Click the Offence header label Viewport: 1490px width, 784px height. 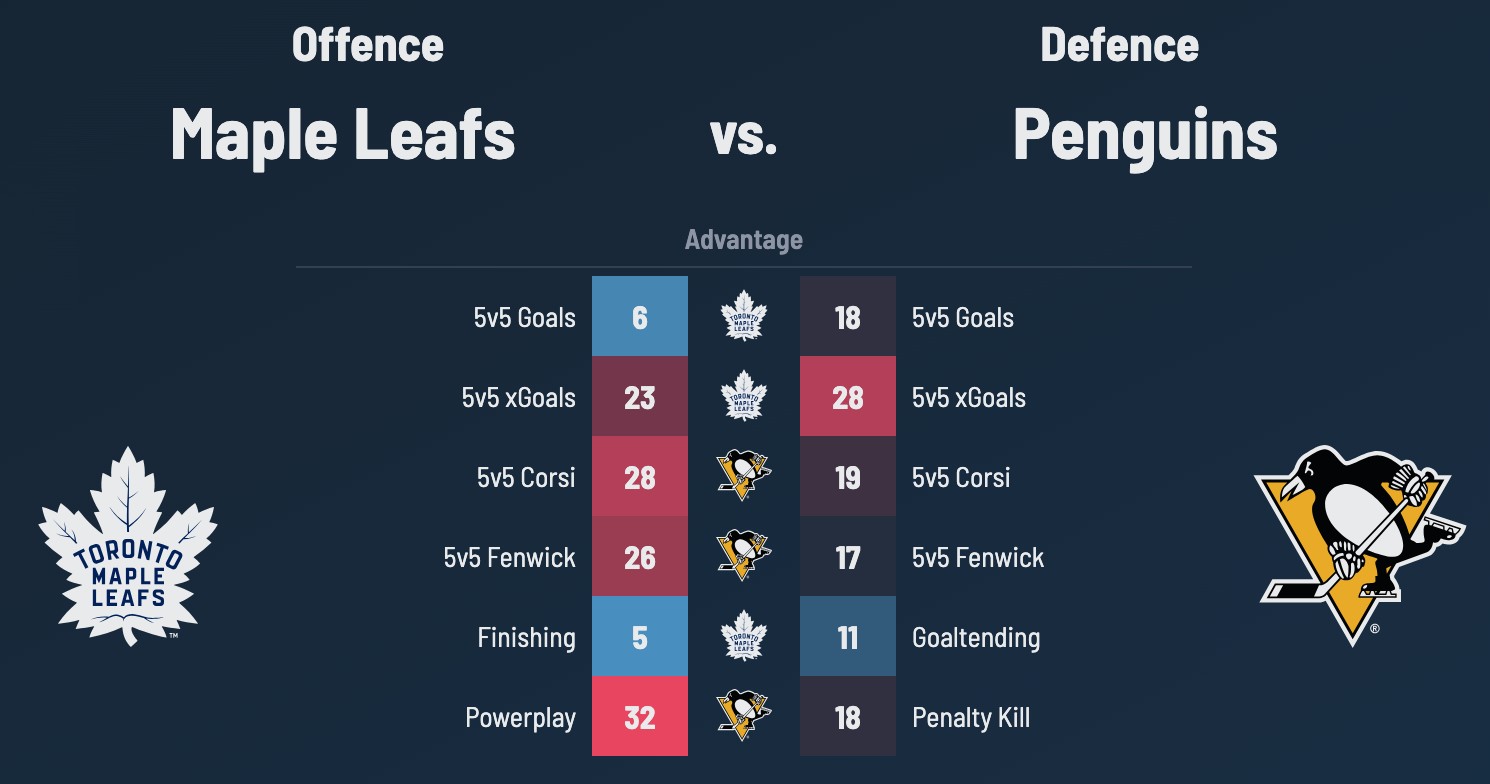[x=367, y=46]
